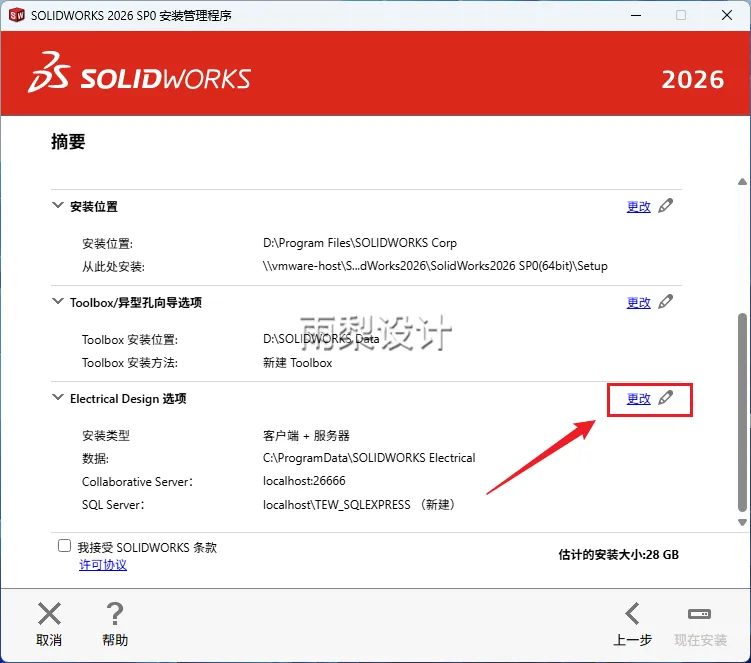The height and width of the screenshot is (663, 751).
Task: Click C:\ProgramData\SOLIDWORKS Electrical data path
Action: pos(369,458)
